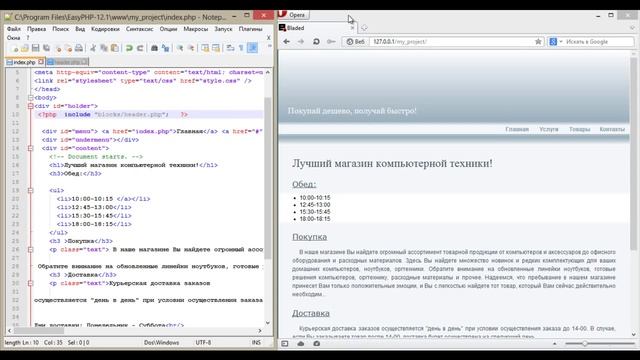Collapse the body tag fold marker
The image size is (640, 360).
click(31, 98)
